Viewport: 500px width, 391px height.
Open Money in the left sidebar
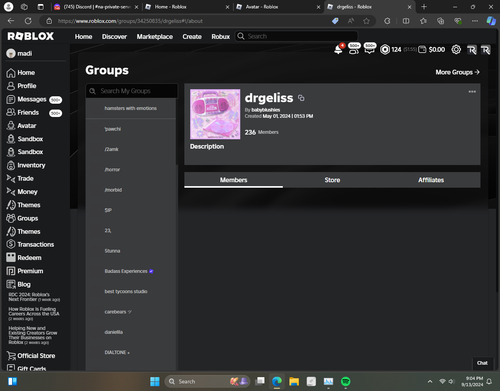click(x=22, y=192)
